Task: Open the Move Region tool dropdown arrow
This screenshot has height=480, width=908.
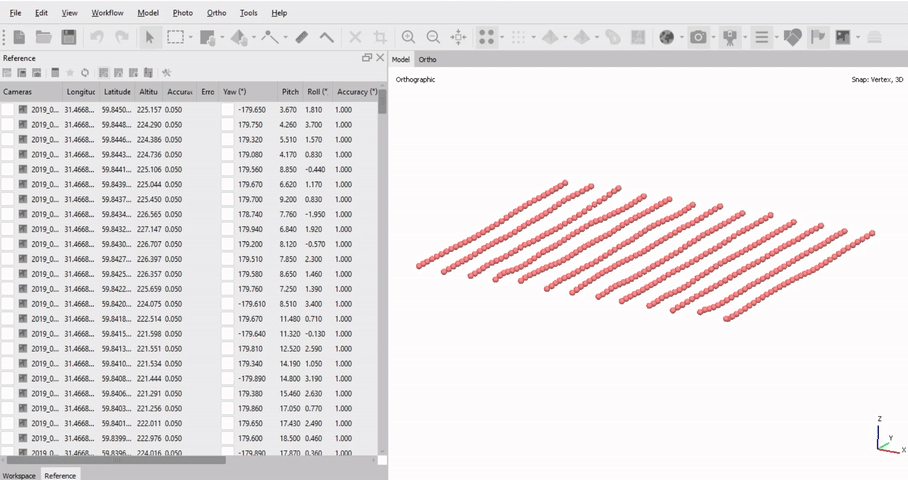Action: point(222,38)
